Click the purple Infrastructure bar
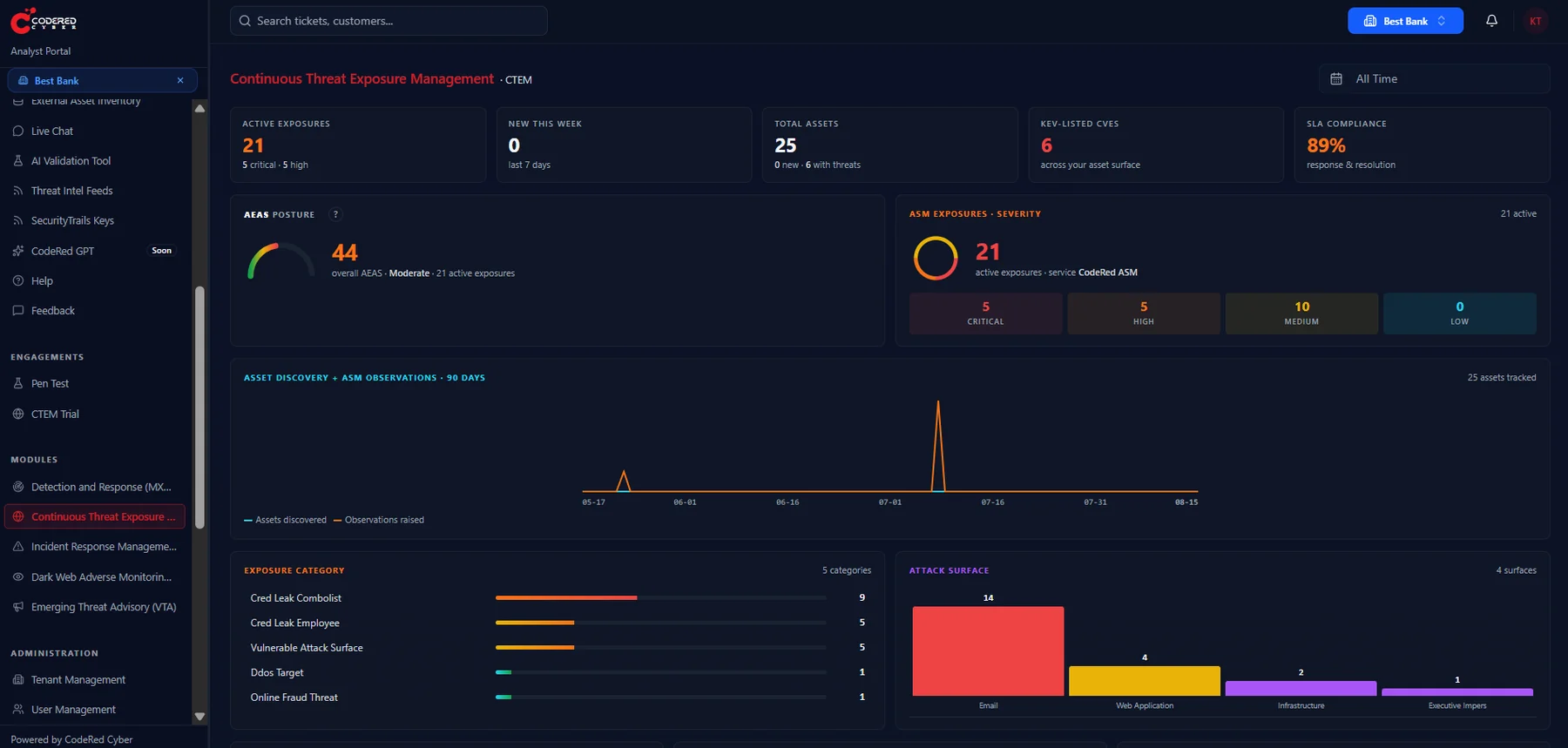The height and width of the screenshot is (748, 1568). (x=1301, y=688)
